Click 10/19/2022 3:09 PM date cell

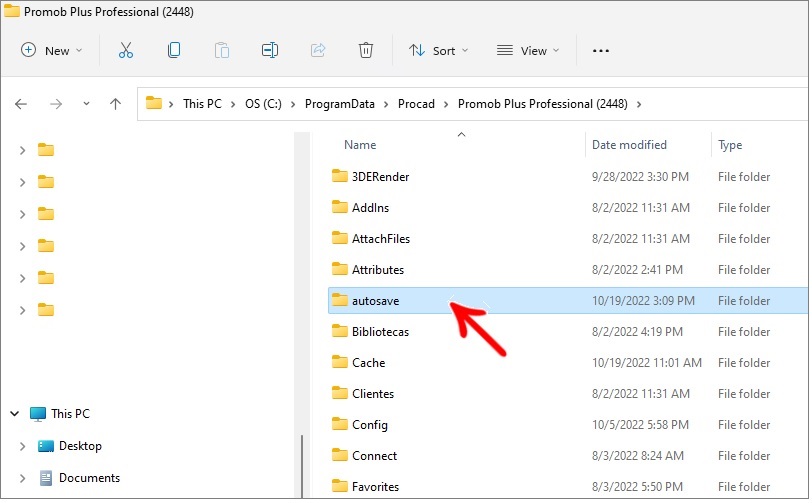pyautogui.click(x=643, y=301)
